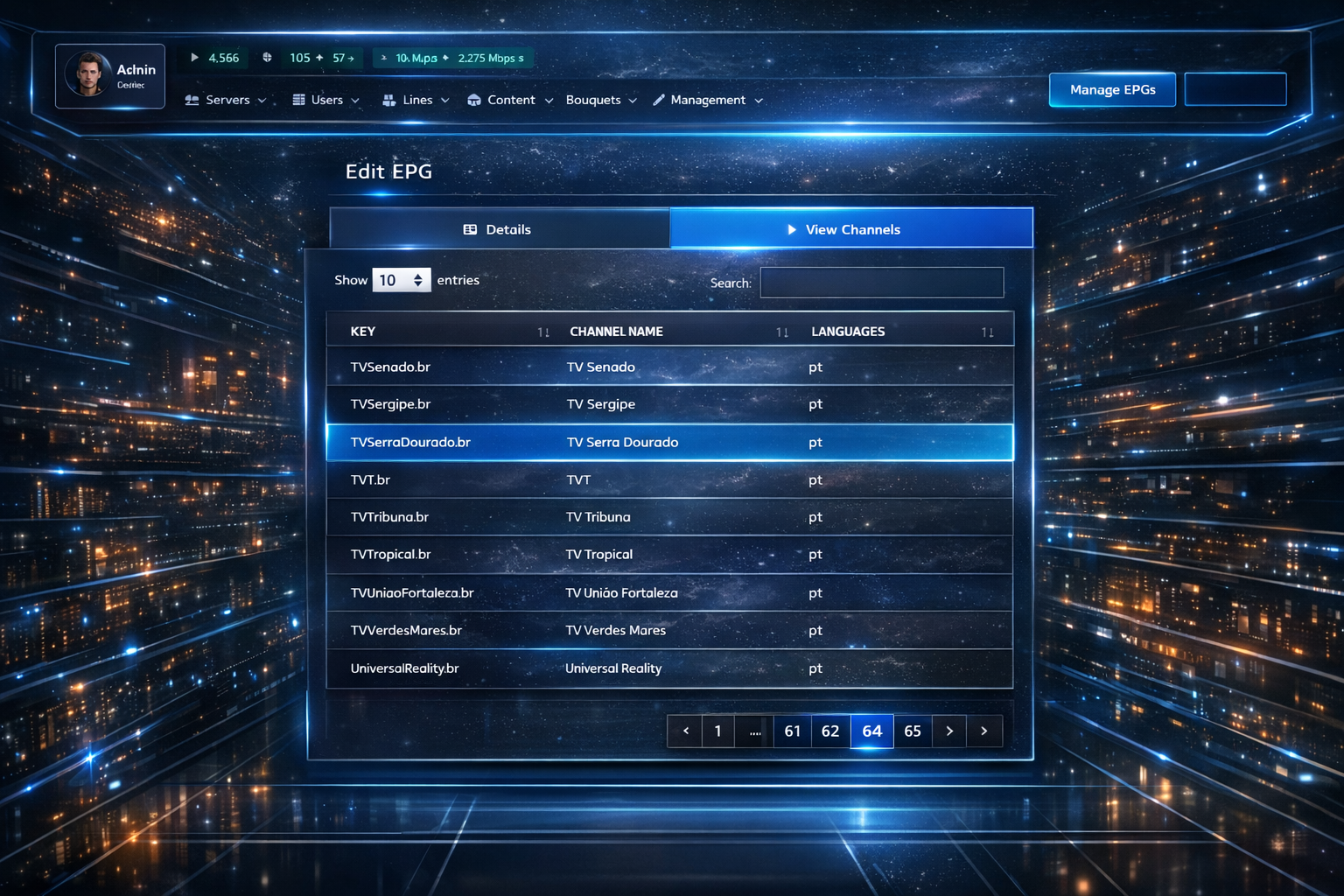Viewport: 1344px width, 896px height.
Task: Click the Details tab card icon
Action: [470, 229]
